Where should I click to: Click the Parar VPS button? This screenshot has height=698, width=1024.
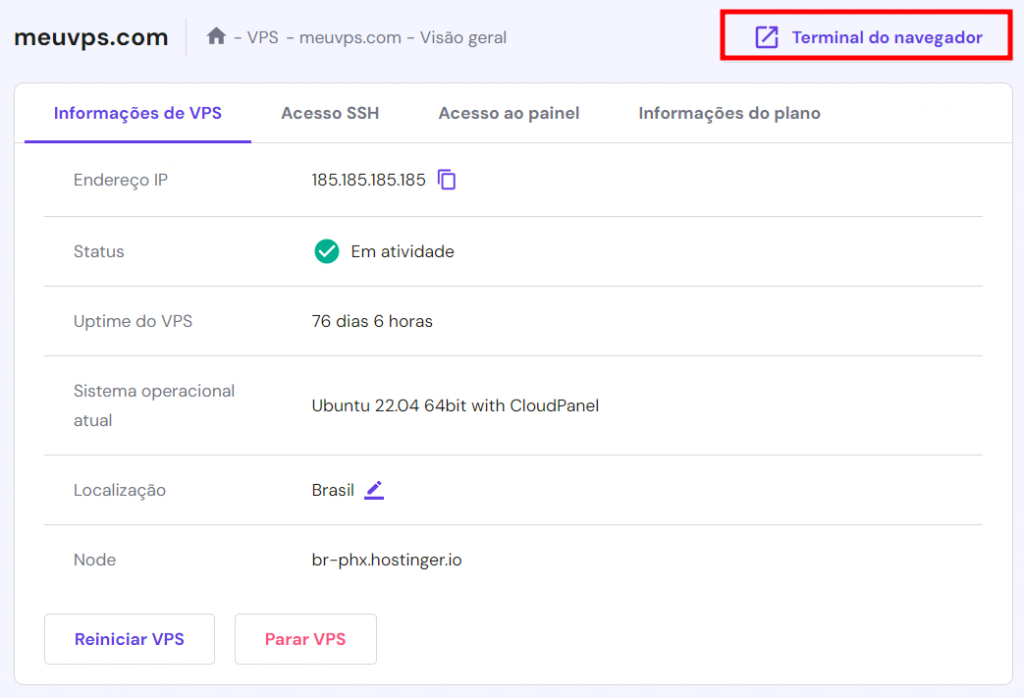tap(305, 639)
